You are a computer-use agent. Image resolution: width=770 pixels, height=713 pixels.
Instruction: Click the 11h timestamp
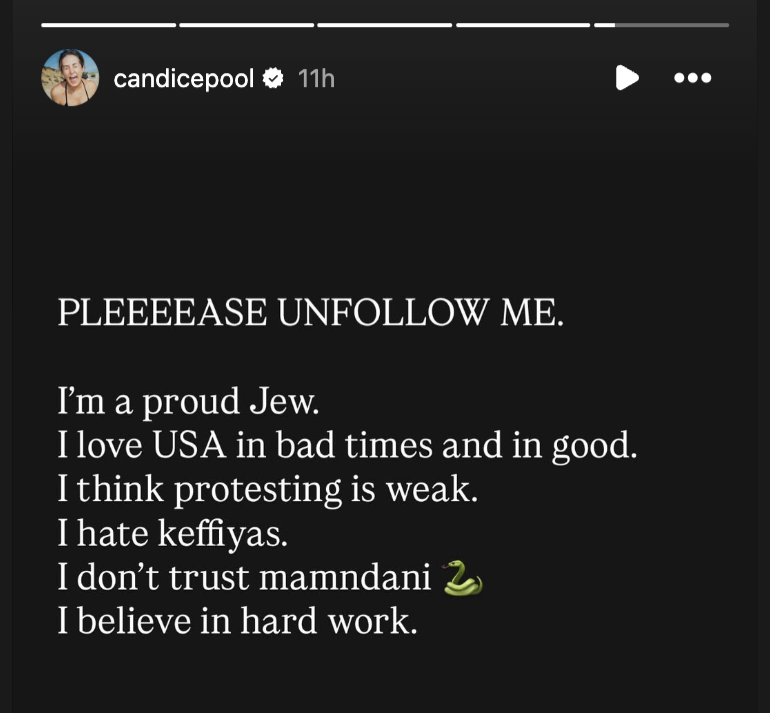[x=316, y=79]
